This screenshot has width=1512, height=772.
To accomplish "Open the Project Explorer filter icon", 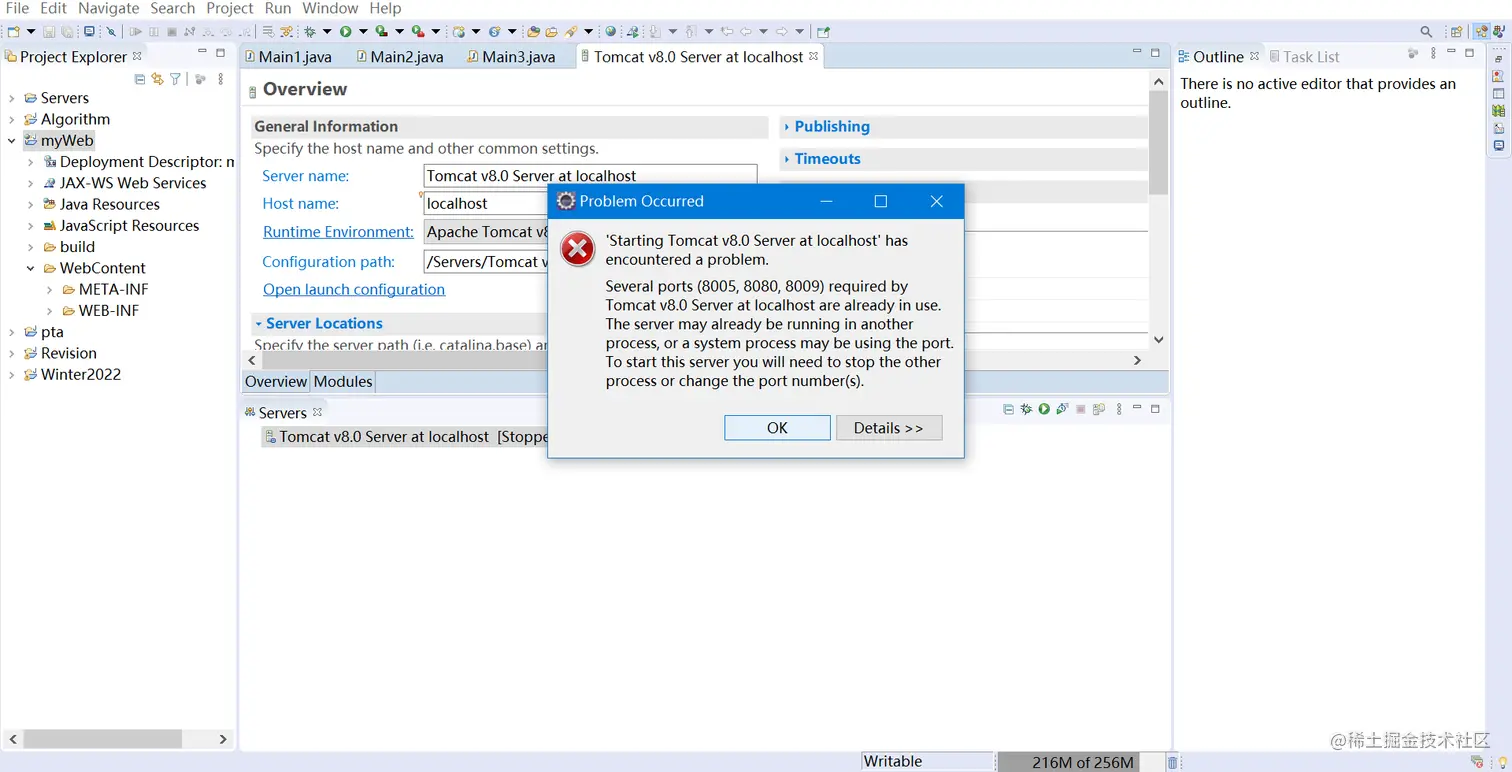I will (x=175, y=79).
